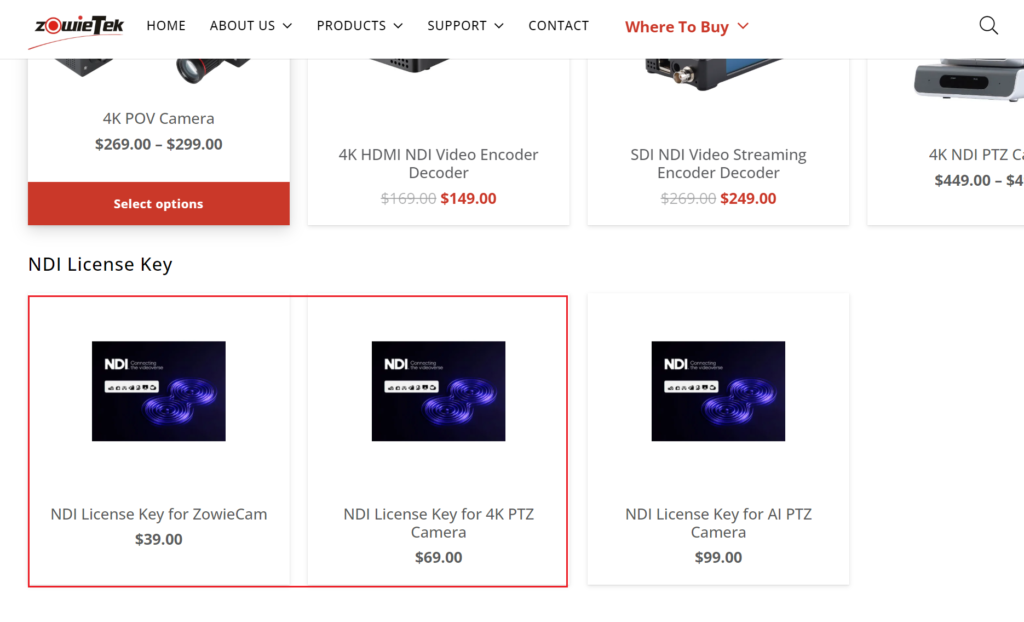Open NDI License Key for ZowieCam title
Viewport: 1024px width, 622px height.
click(159, 514)
